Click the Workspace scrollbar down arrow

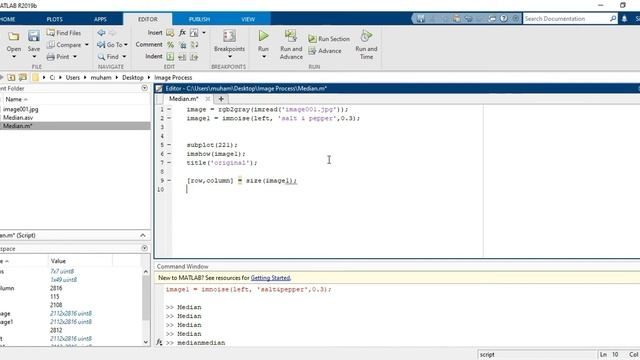pyautogui.click(x=146, y=342)
